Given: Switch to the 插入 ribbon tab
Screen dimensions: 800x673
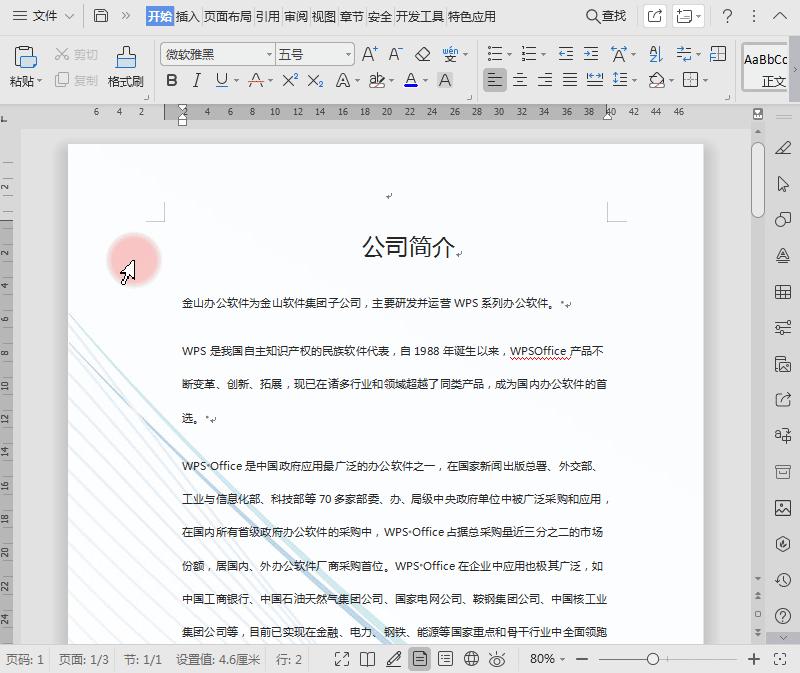Looking at the screenshot, I should pos(186,16).
